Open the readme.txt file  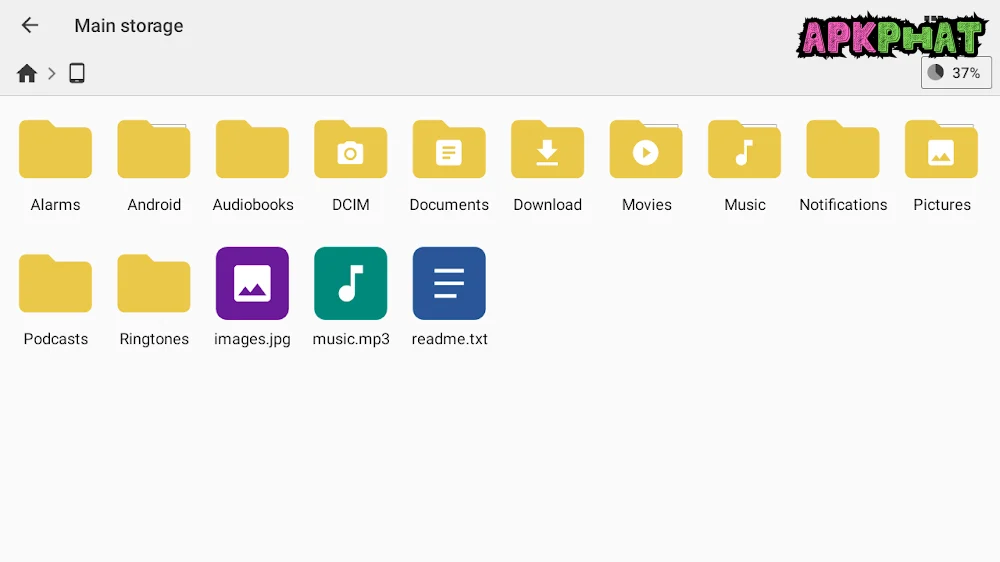coord(449,284)
